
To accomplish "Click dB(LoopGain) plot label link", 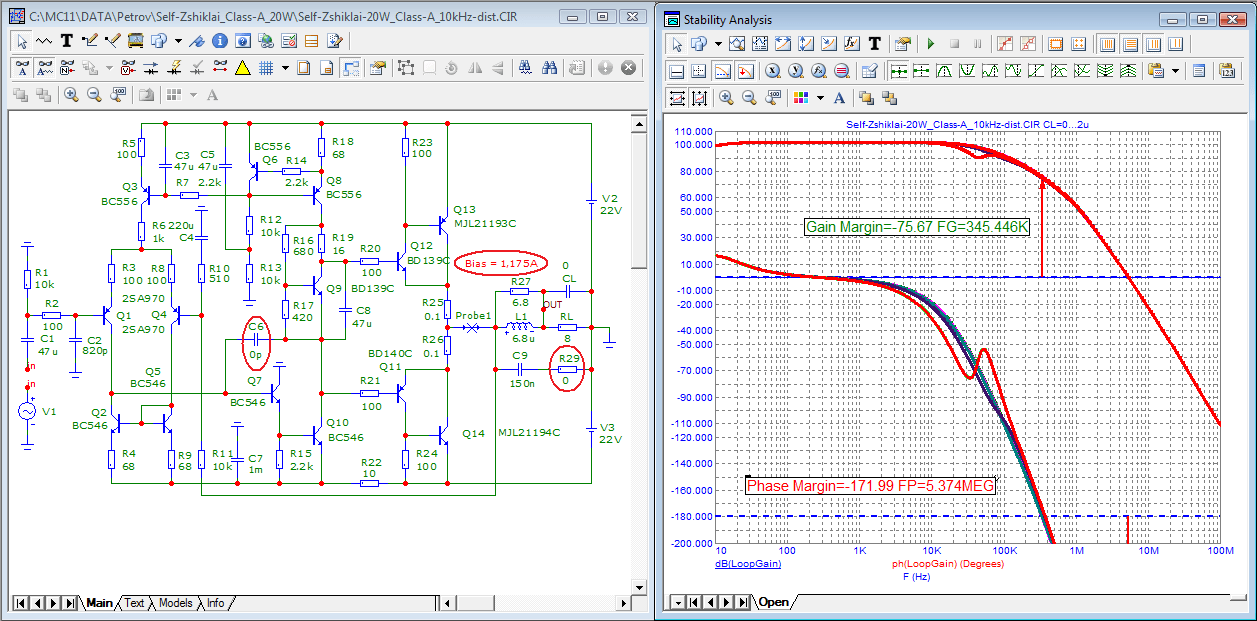I will coord(748,564).
